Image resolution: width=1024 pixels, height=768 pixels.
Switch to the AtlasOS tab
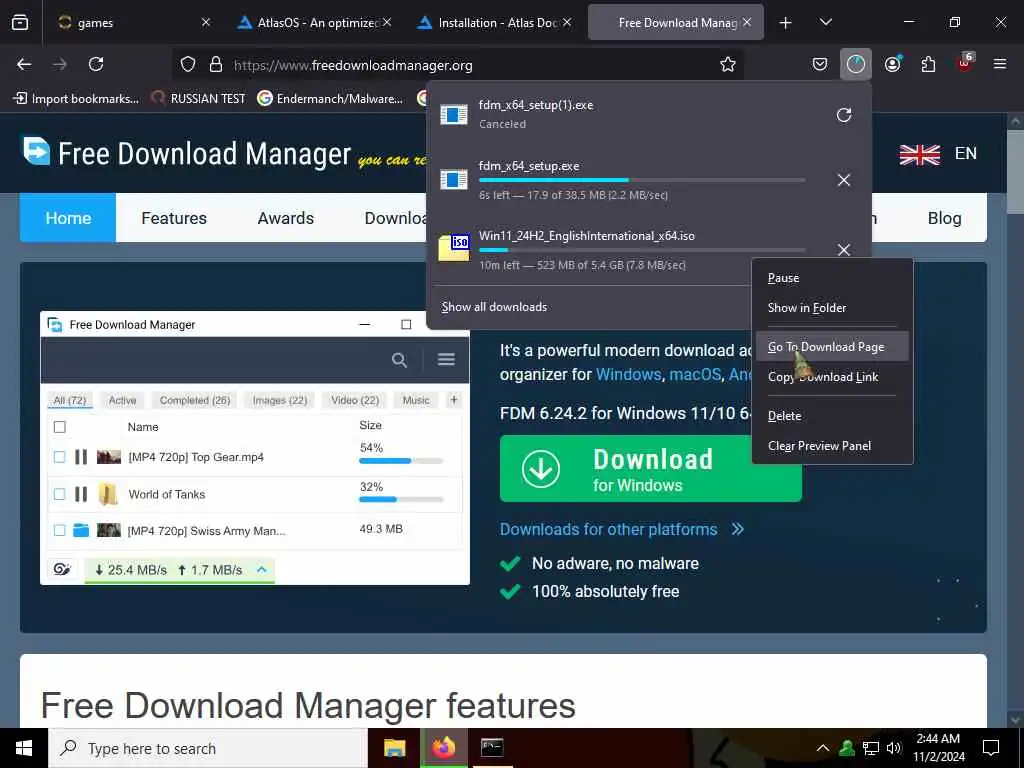coord(315,22)
